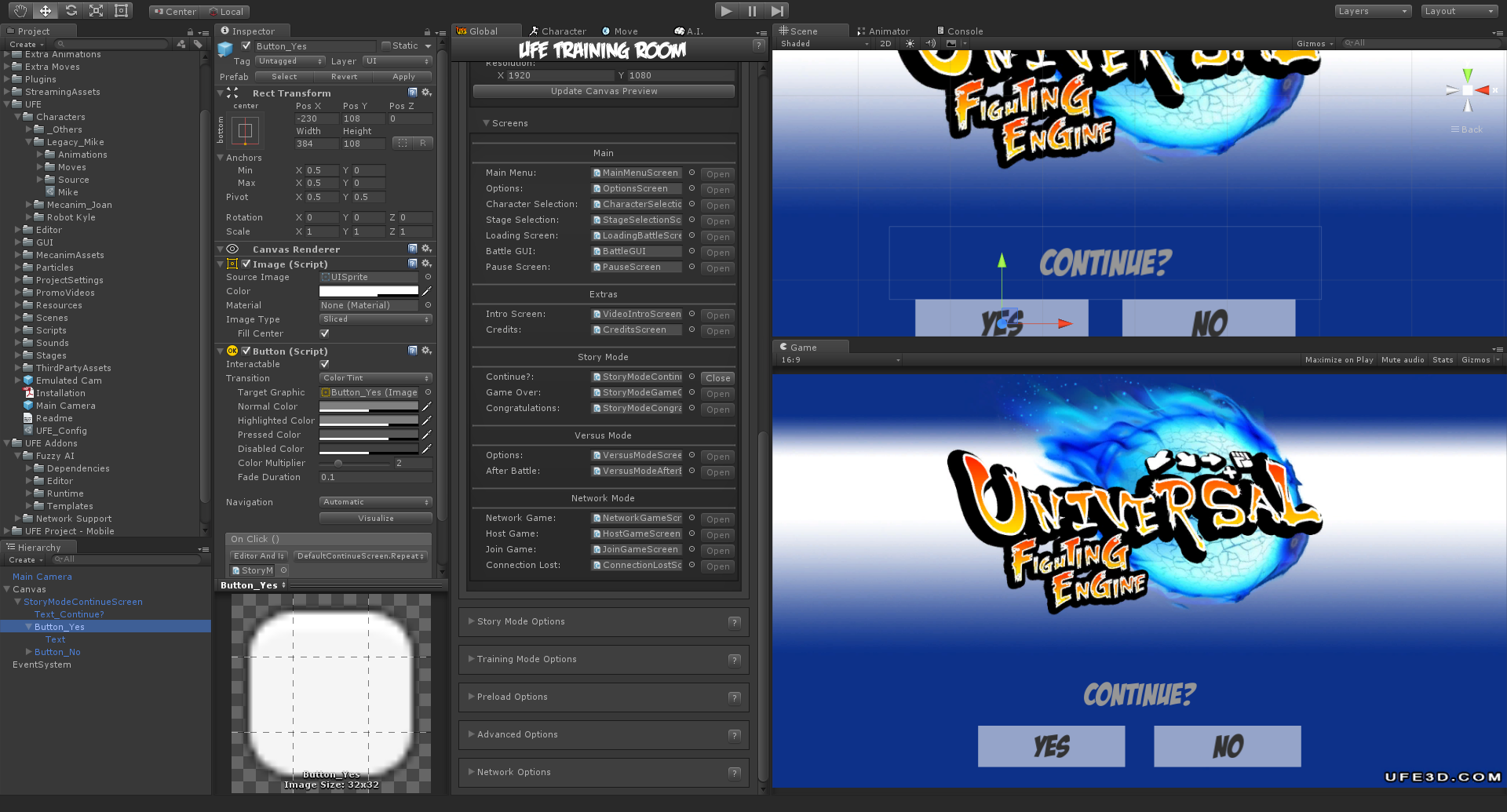Select the Rotate tool in the toolbar
Screen dimensions: 1507x812
[x=71, y=11]
